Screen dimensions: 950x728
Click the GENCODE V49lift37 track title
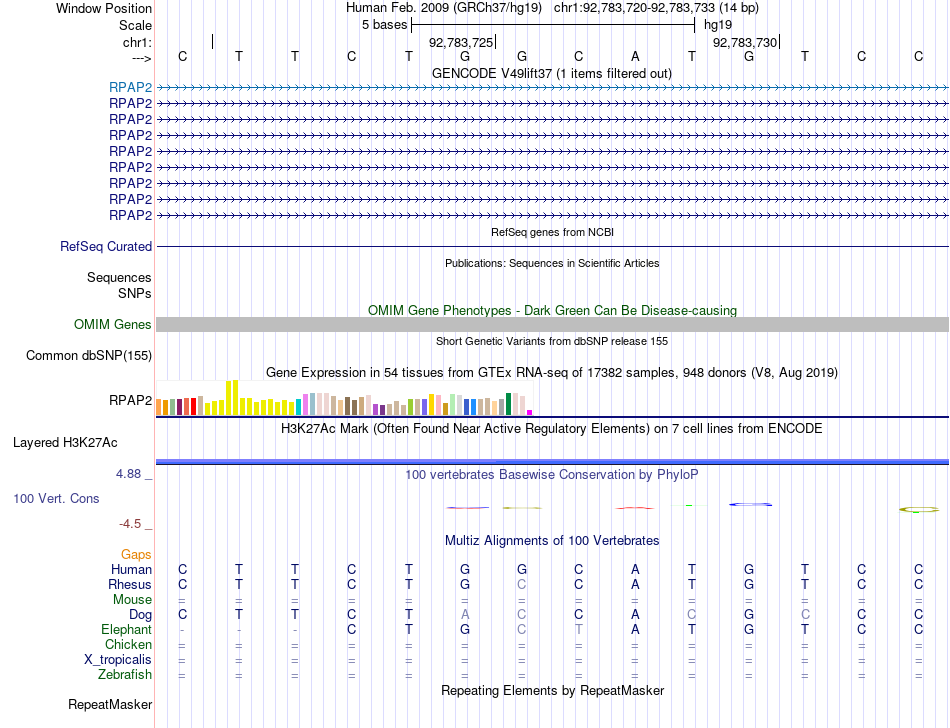(552, 73)
